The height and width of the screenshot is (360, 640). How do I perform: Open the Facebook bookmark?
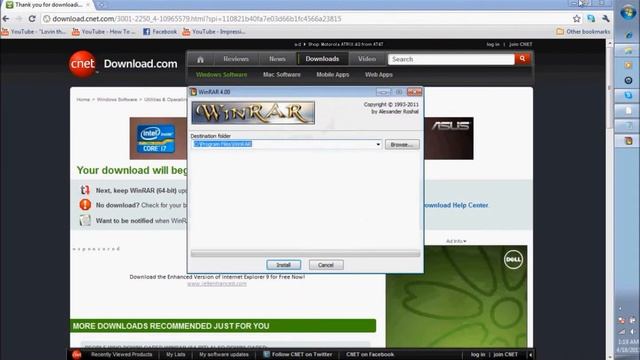pos(160,31)
